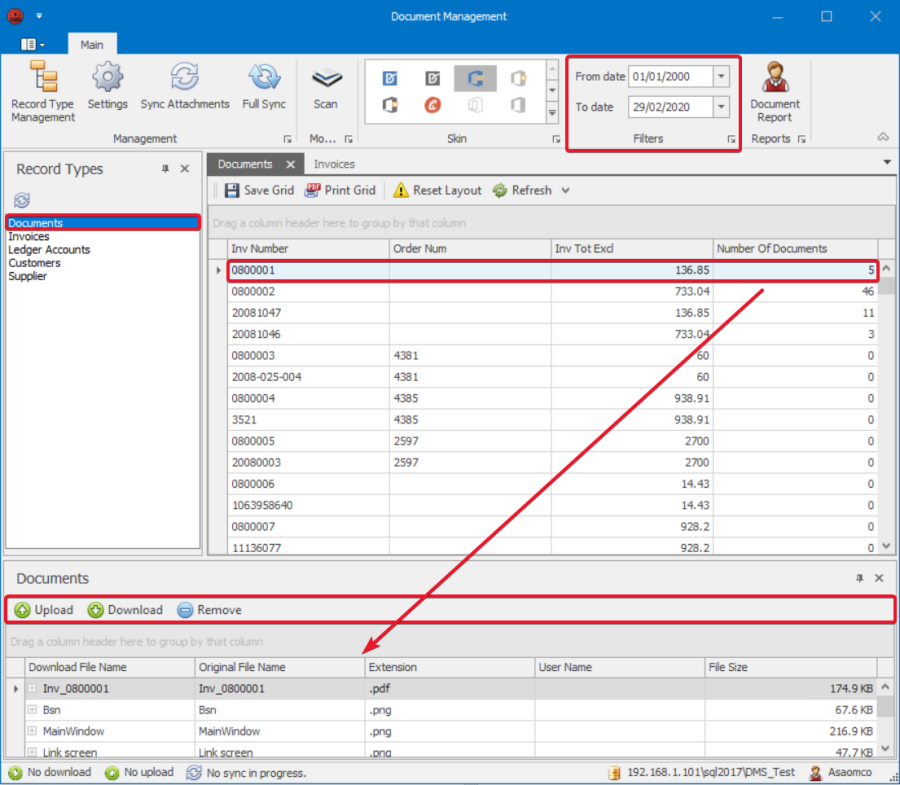Toggle auto-hide pin on Documents panel
The image size is (900, 785).
click(x=859, y=579)
